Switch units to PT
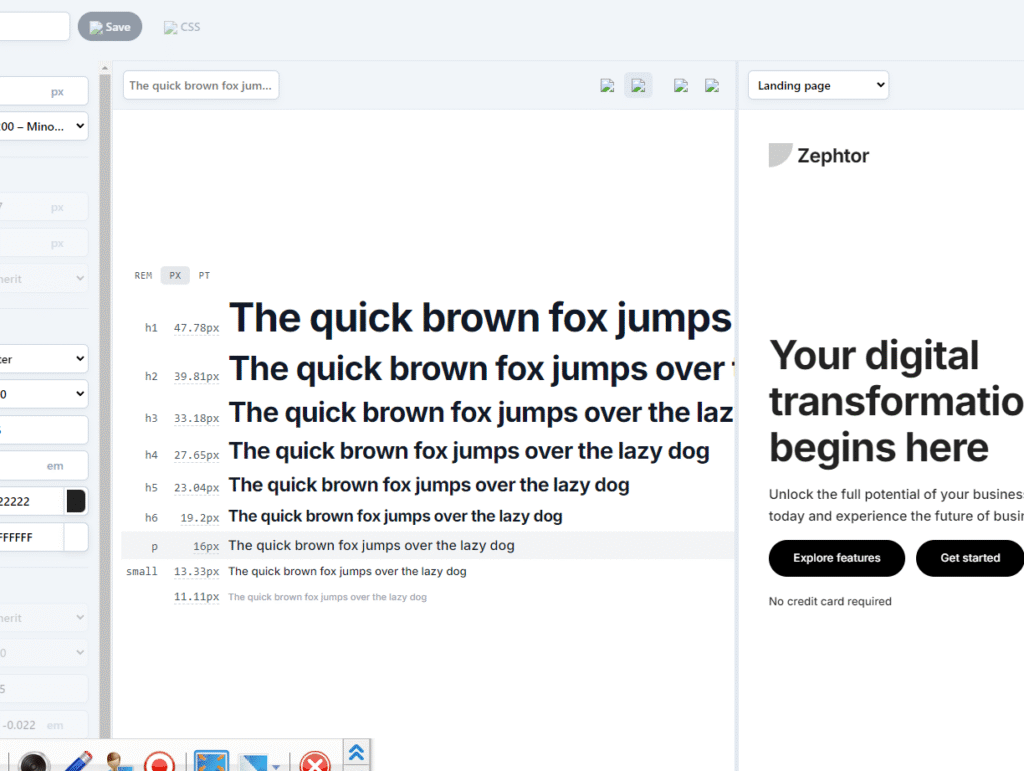1024x771 pixels. tap(204, 275)
